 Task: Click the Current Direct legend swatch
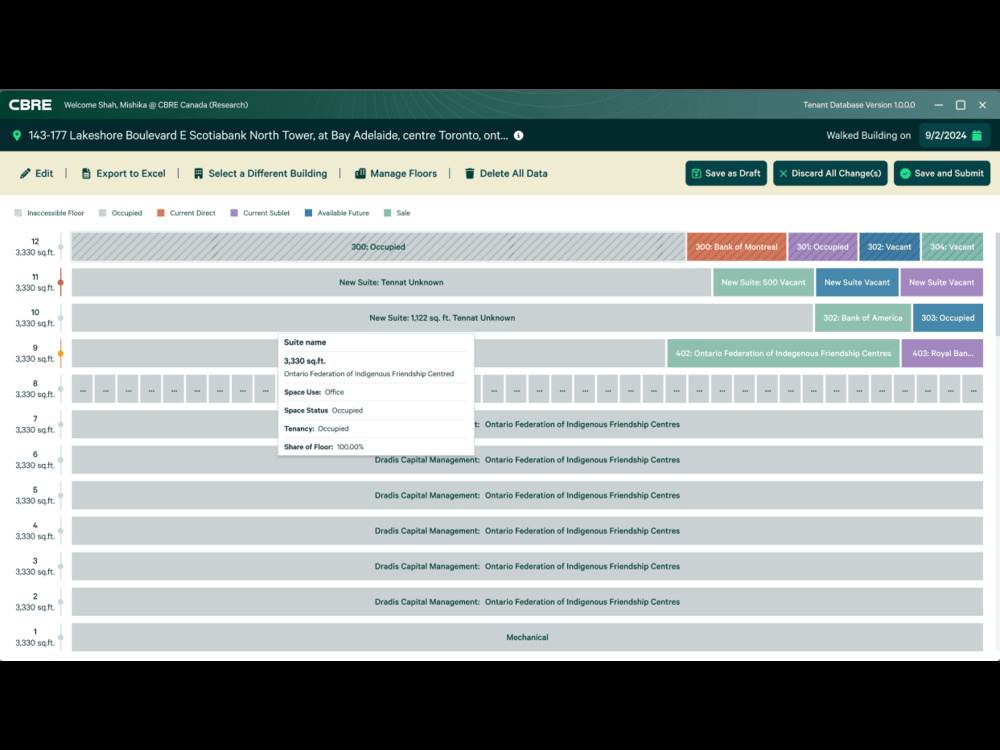coord(161,213)
